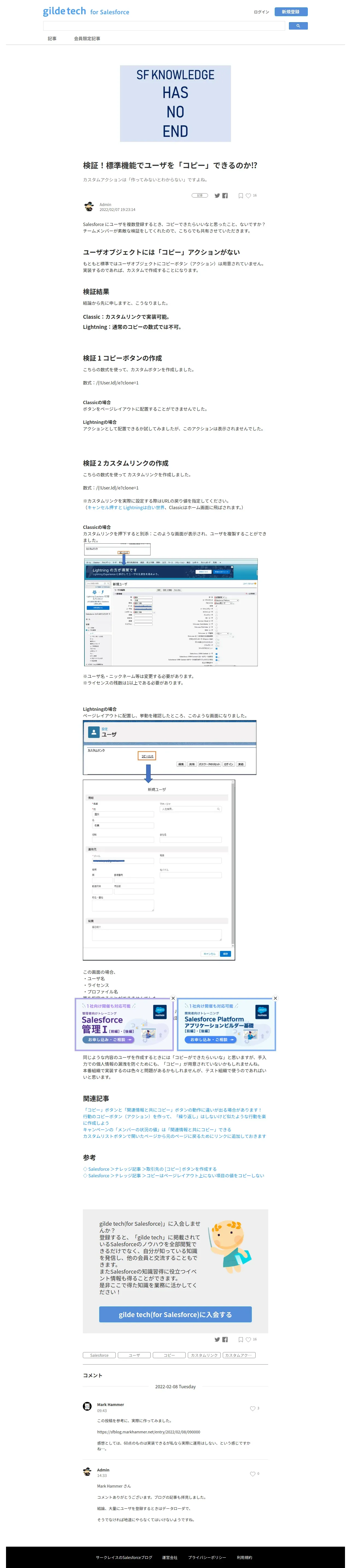Open the Admin author avatar
This screenshot has width=351, height=1568.
(89, 207)
